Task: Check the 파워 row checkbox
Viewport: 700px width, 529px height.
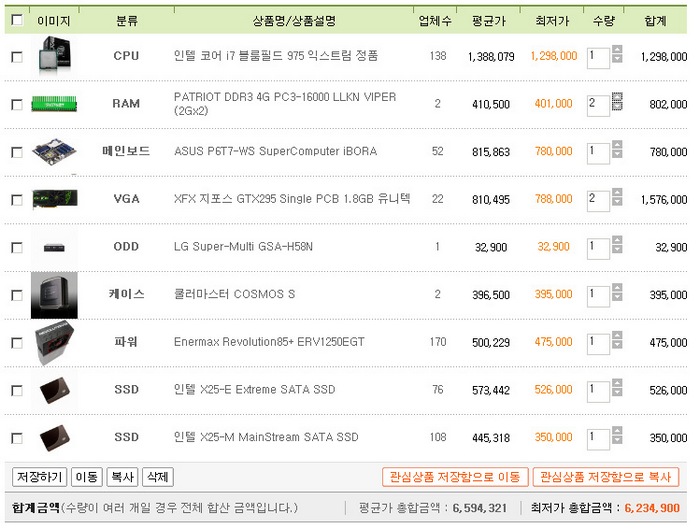Action: 17,343
